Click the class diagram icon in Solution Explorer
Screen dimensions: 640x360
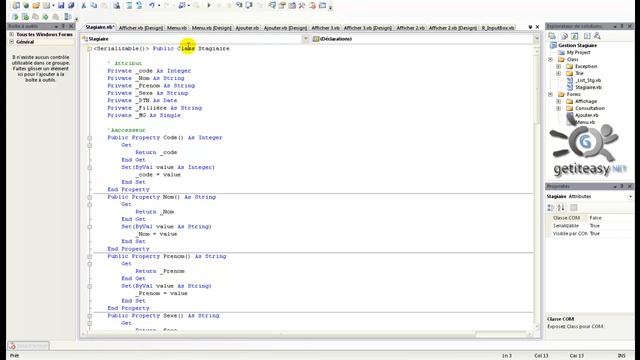tap(597, 36)
